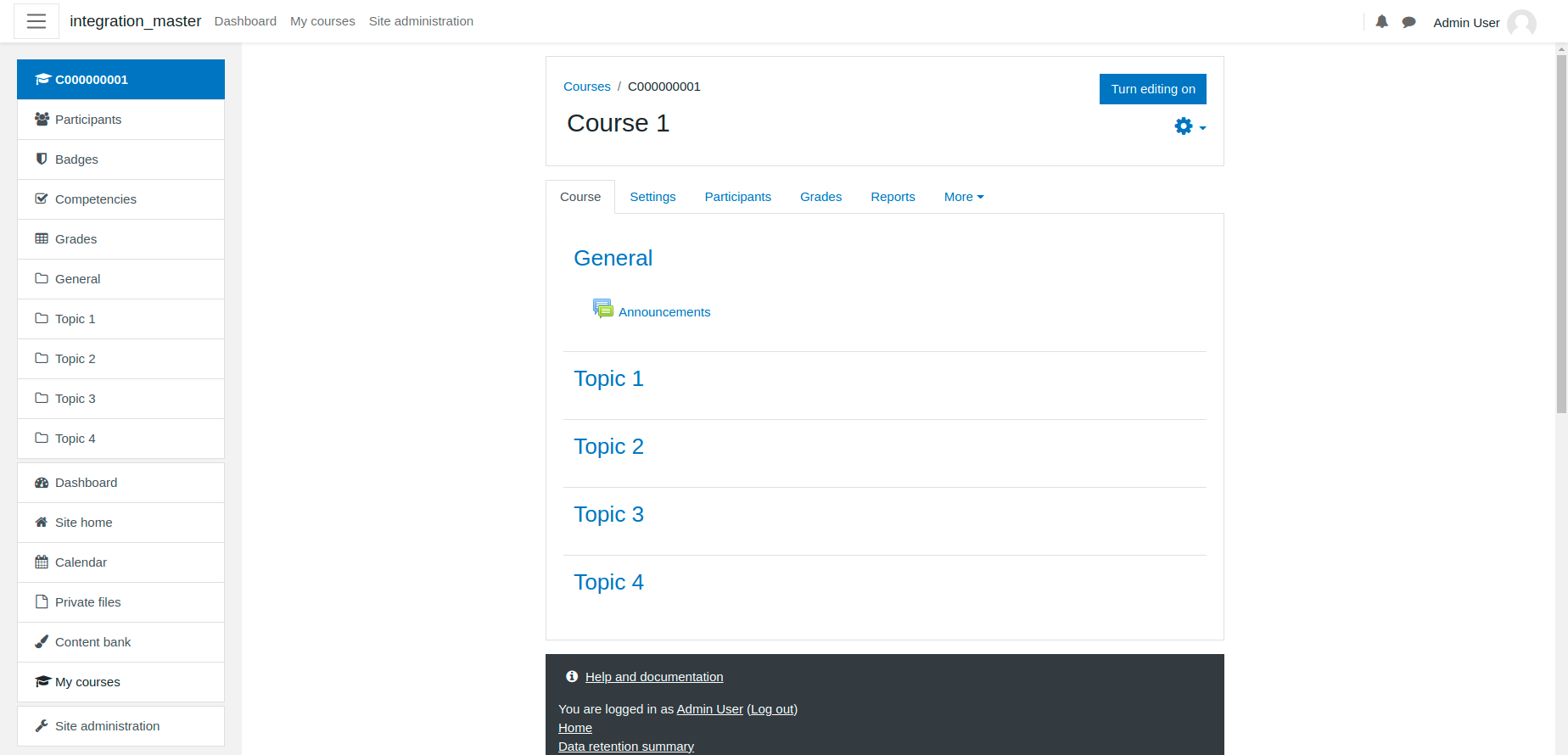
Task: Click the Log out link
Action: coord(772,709)
